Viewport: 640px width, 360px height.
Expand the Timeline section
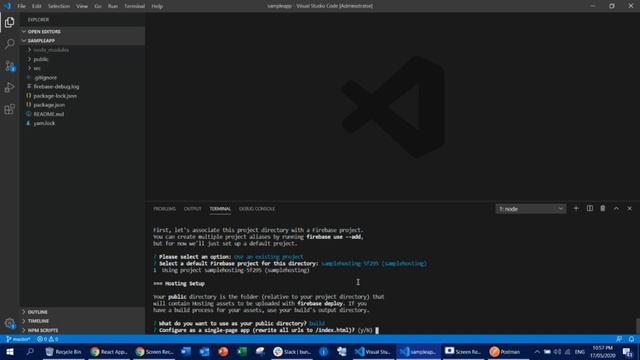[82, 321]
